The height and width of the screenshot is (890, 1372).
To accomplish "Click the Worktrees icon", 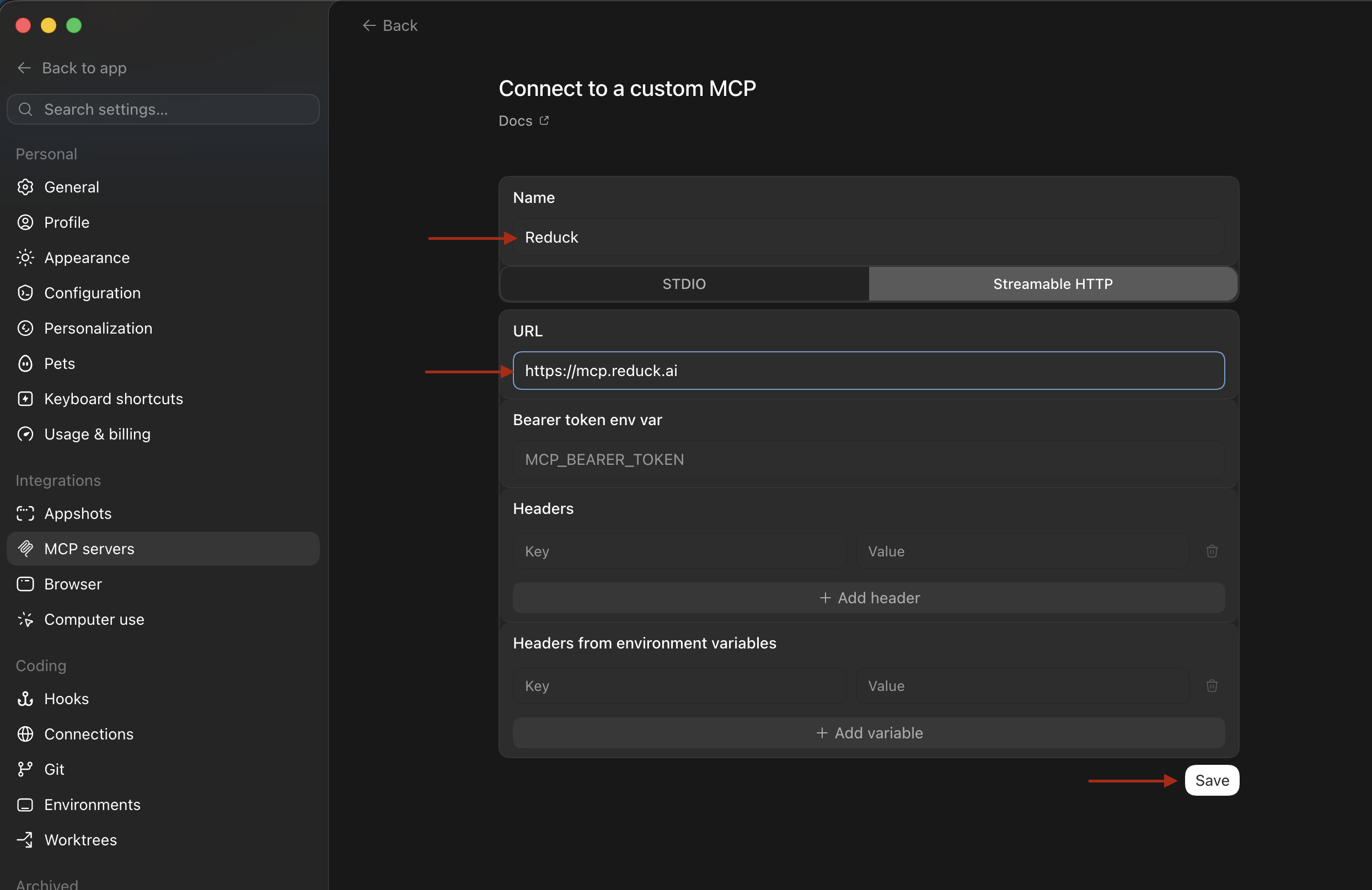I will coord(25,840).
